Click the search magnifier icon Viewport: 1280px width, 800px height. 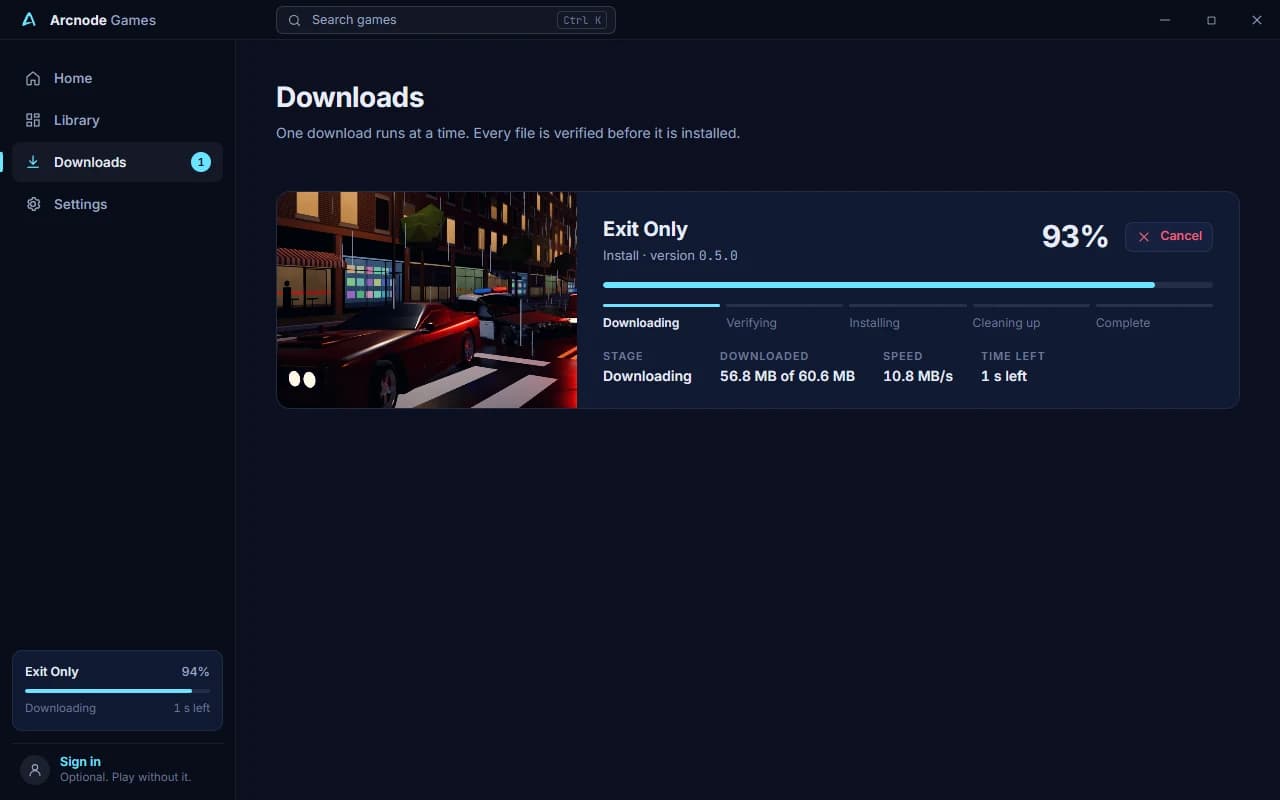294,20
